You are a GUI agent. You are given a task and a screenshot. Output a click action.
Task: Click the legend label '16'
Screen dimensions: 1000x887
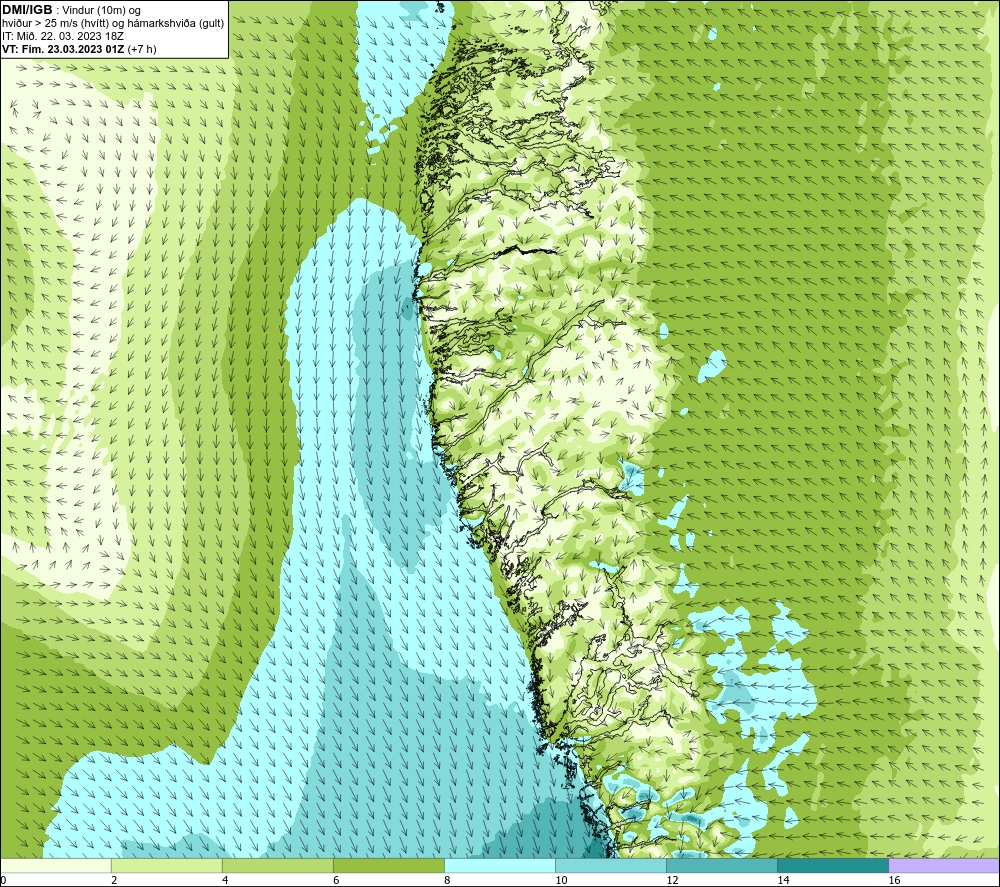tap(894, 881)
